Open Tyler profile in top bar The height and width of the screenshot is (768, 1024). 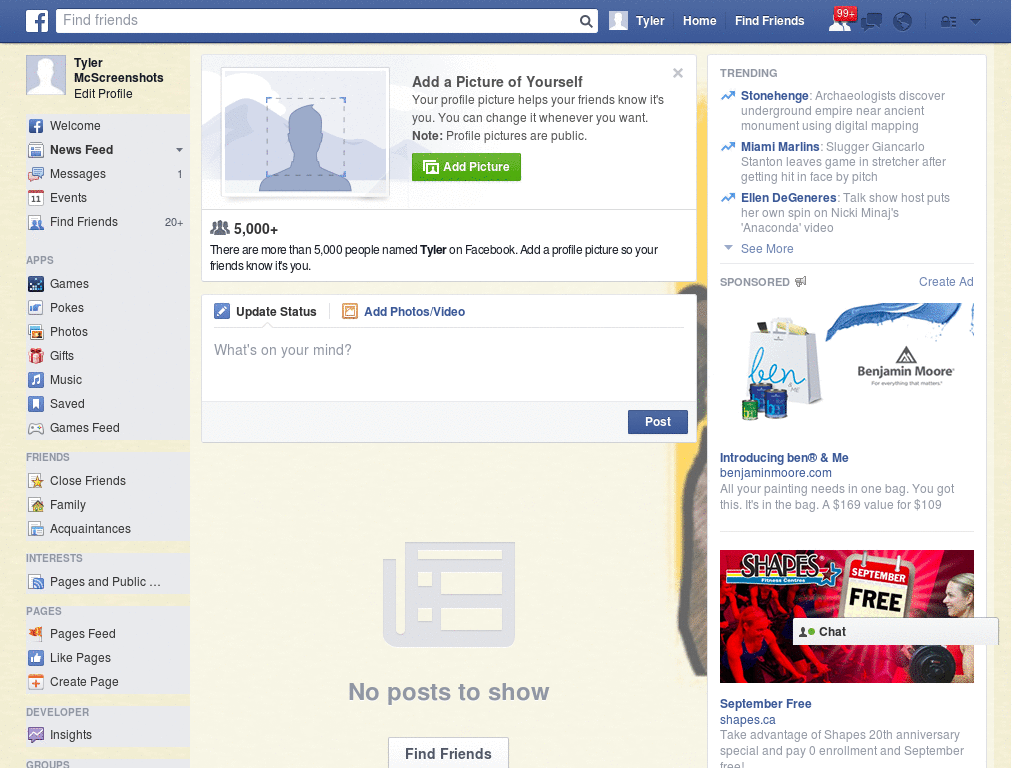[x=637, y=21]
